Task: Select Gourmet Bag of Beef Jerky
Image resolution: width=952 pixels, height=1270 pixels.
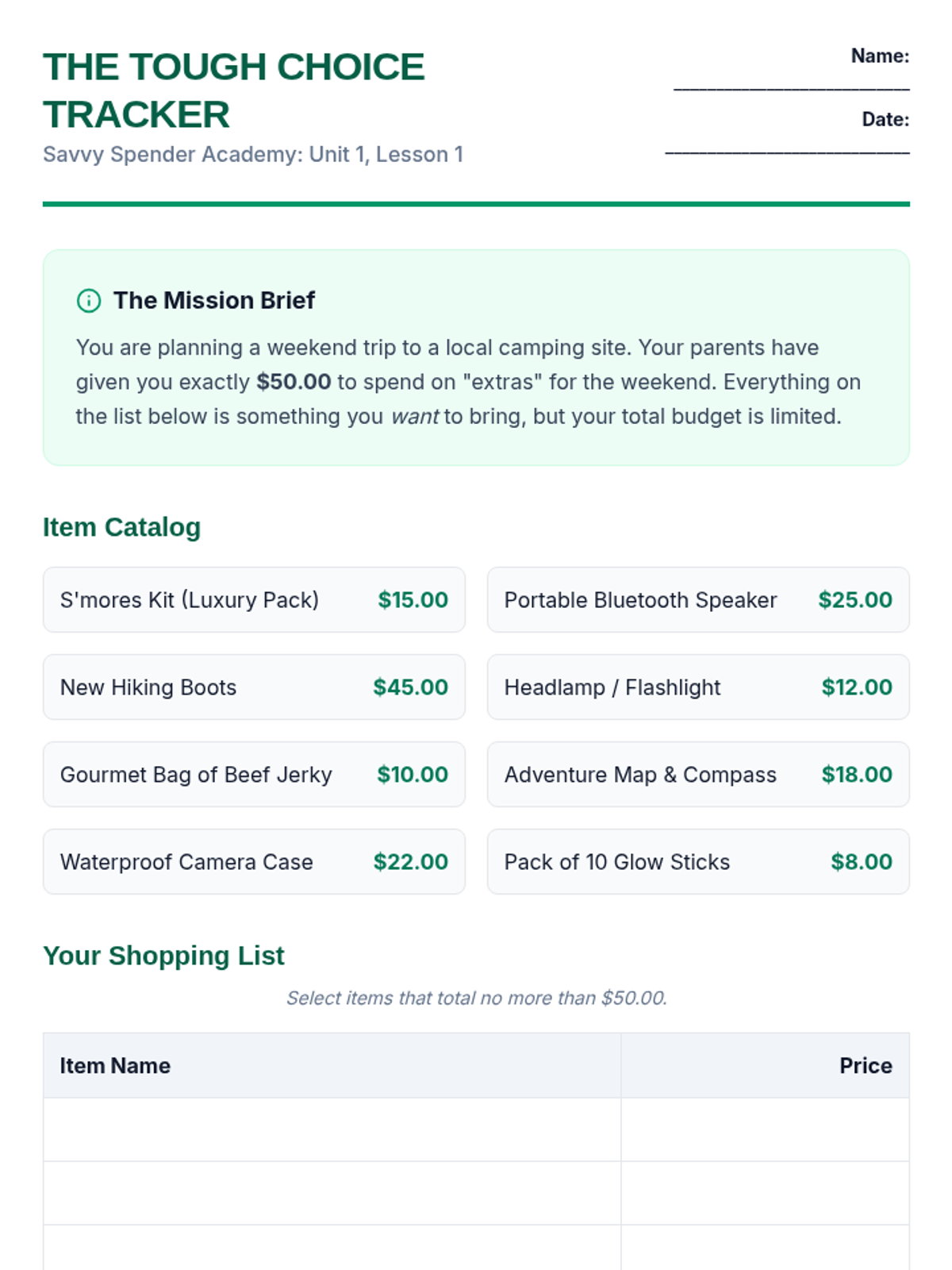Action: point(254,775)
